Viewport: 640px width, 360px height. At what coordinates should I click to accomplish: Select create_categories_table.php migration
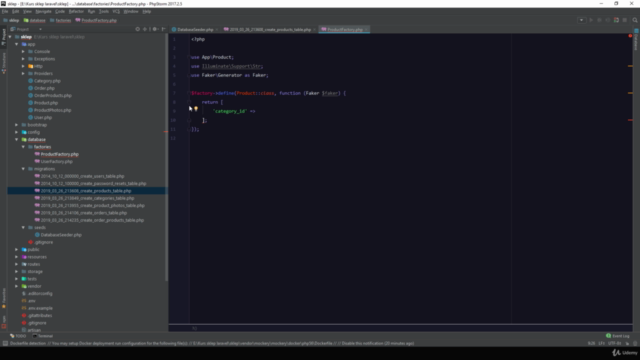pyautogui.click(x=84, y=198)
